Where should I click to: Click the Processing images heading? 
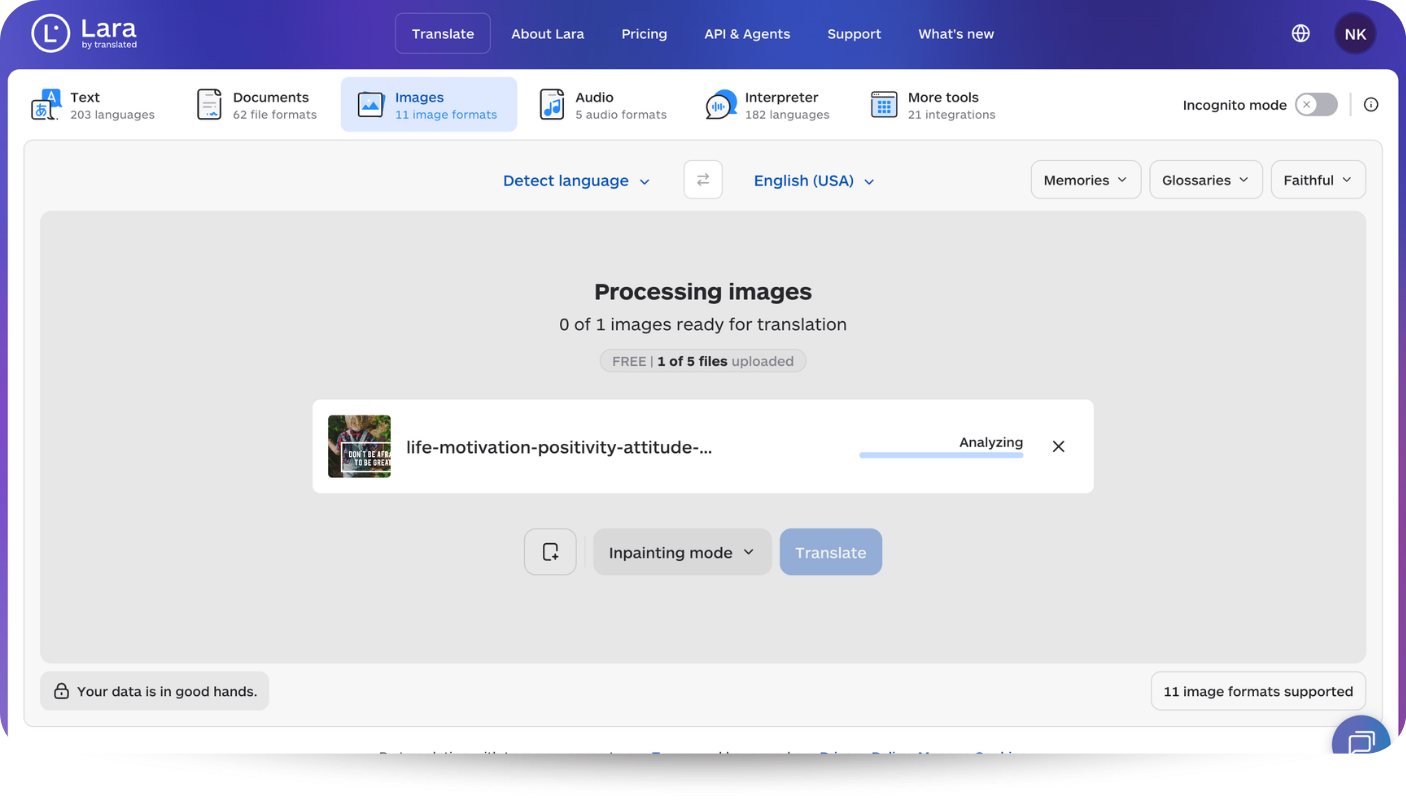(x=703, y=292)
